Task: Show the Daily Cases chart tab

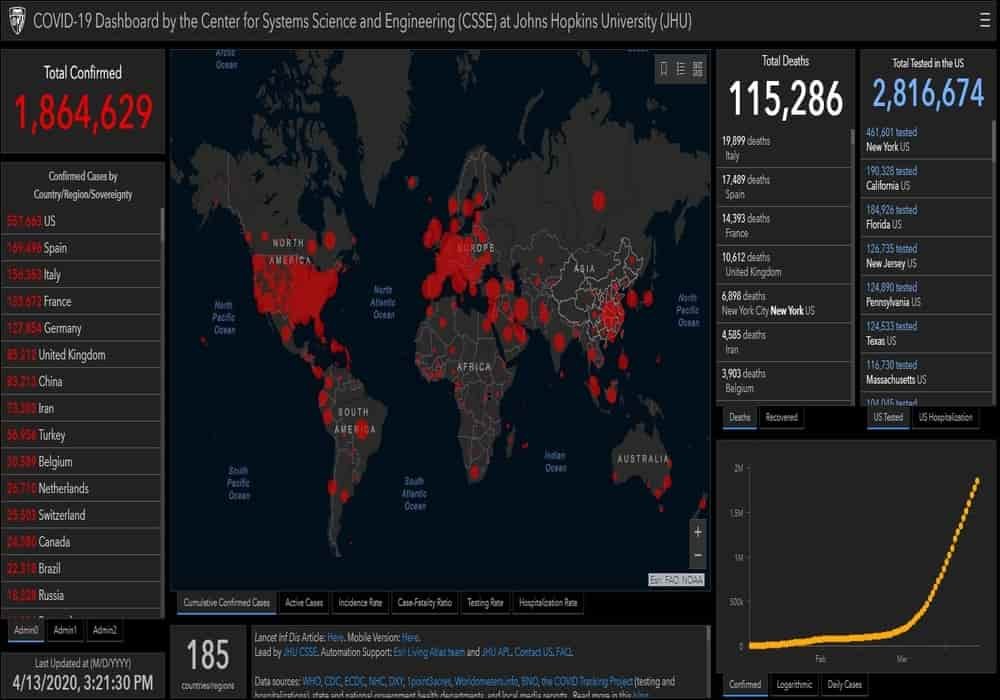Action: click(844, 685)
